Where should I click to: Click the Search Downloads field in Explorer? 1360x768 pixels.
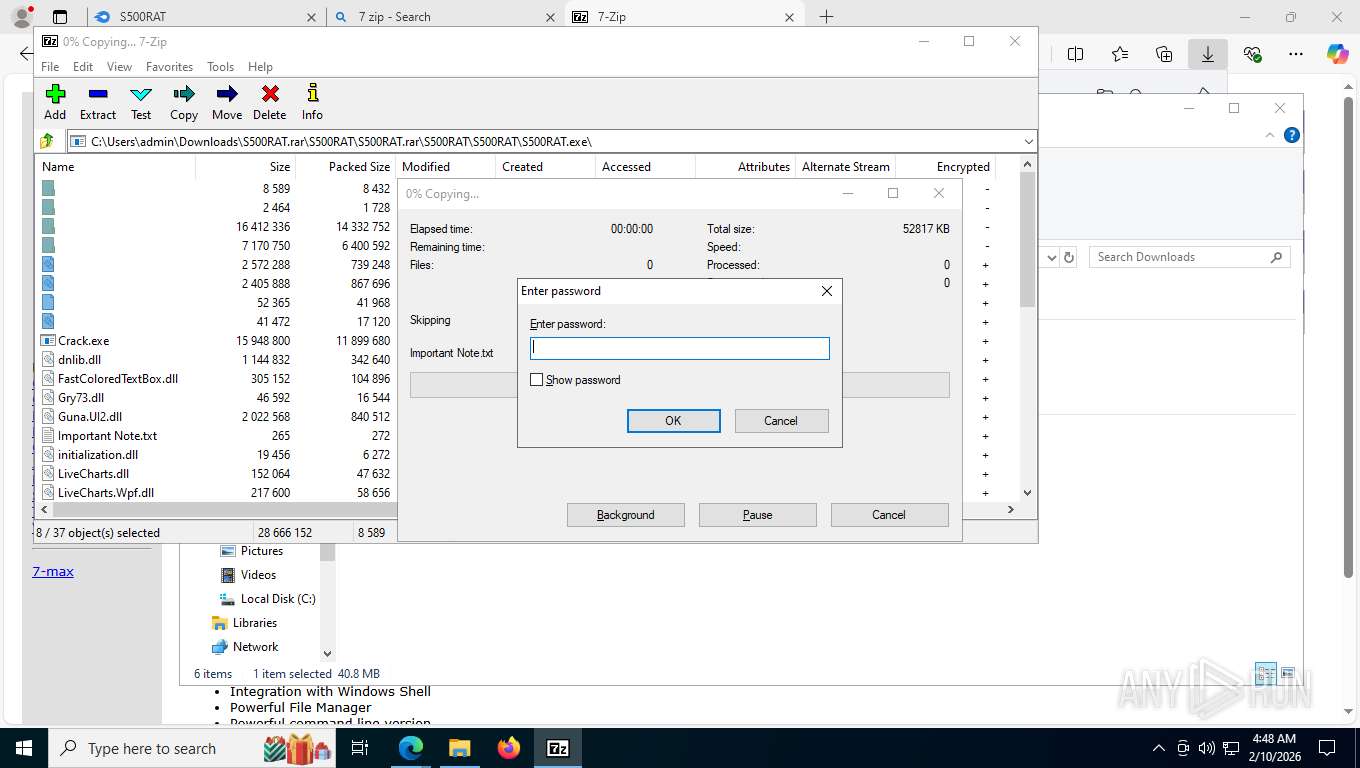click(x=1189, y=257)
